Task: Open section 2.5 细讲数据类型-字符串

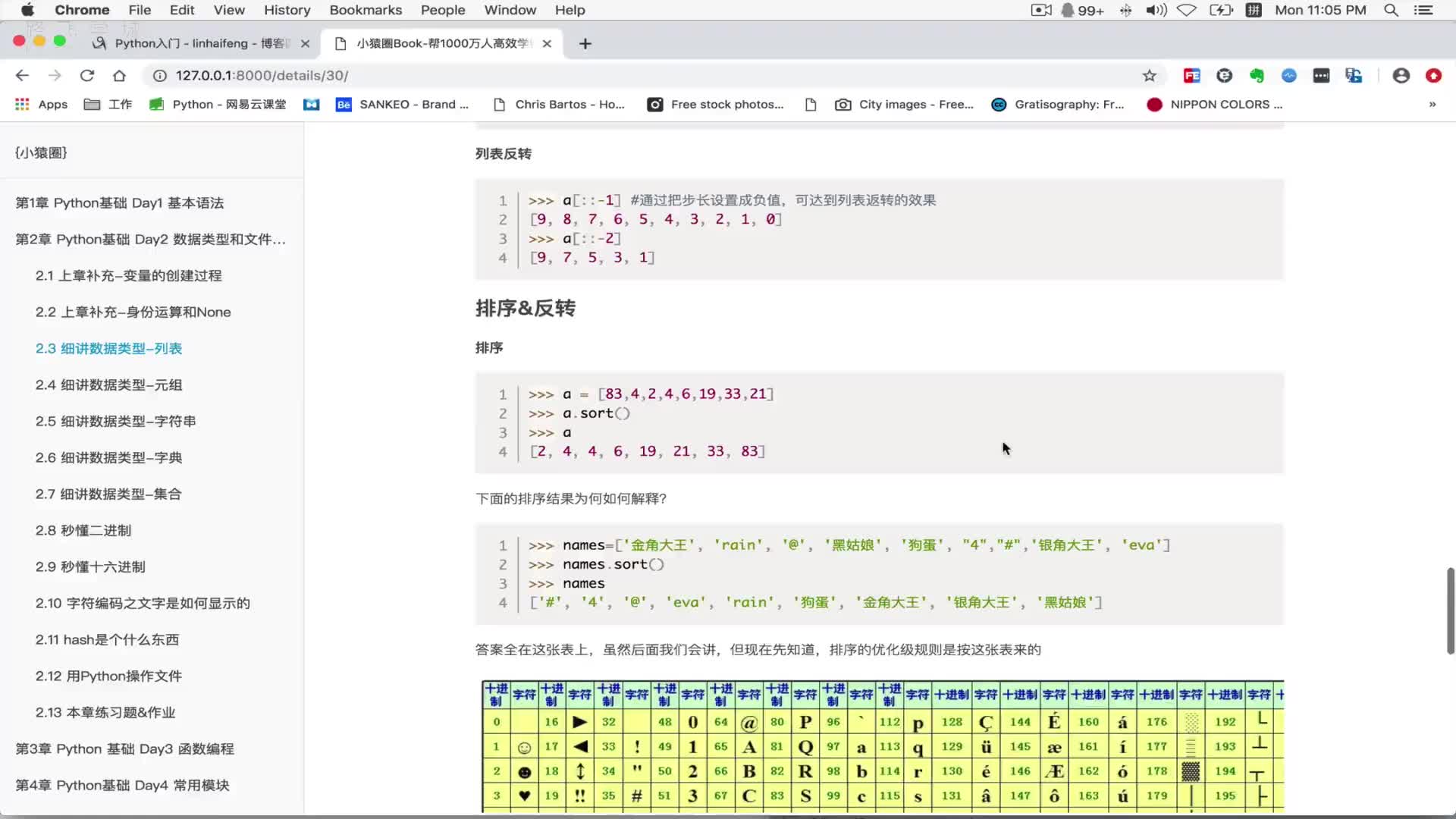Action: (115, 421)
